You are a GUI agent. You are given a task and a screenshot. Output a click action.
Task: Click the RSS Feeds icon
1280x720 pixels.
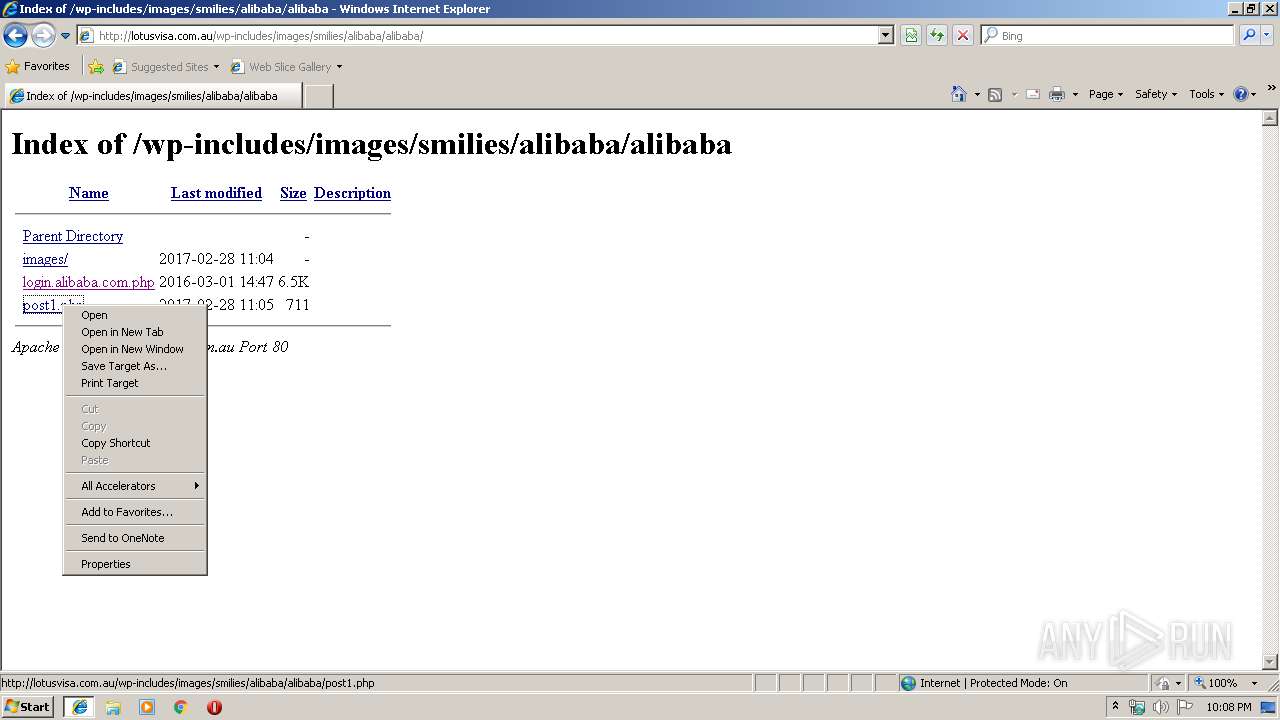click(x=995, y=94)
